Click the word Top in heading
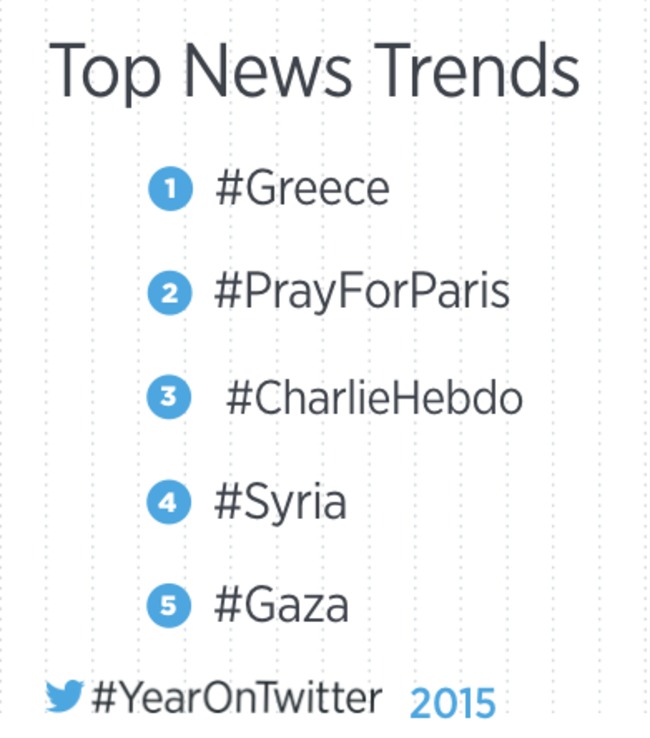This screenshot has width=650, height=738. tap(104, 73)
